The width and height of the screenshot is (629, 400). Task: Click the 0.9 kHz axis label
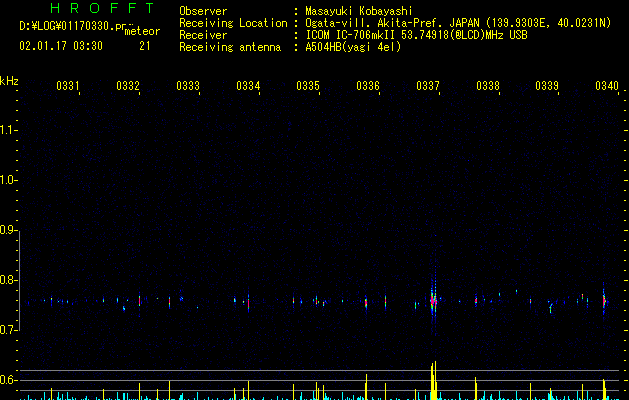coord(9,230)
